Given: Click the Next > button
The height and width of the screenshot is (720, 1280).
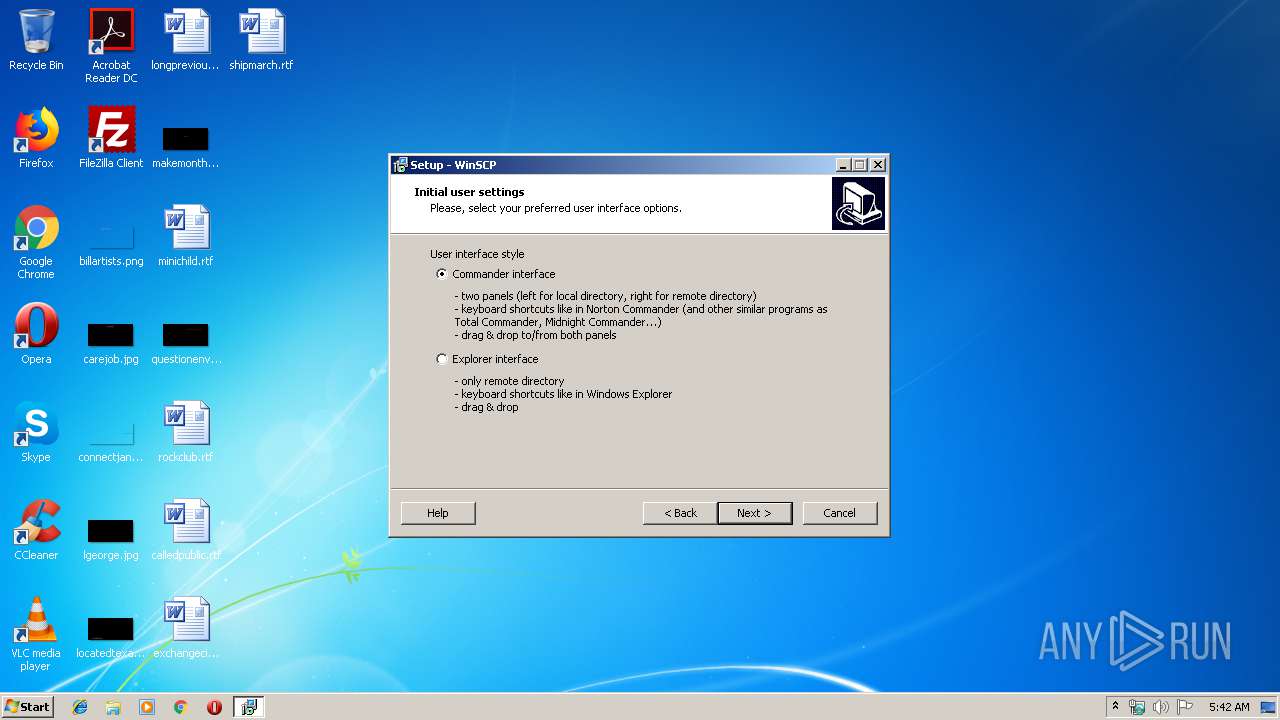Looking at the screenshot, I should pyautogui.click(x=755, y=513).
